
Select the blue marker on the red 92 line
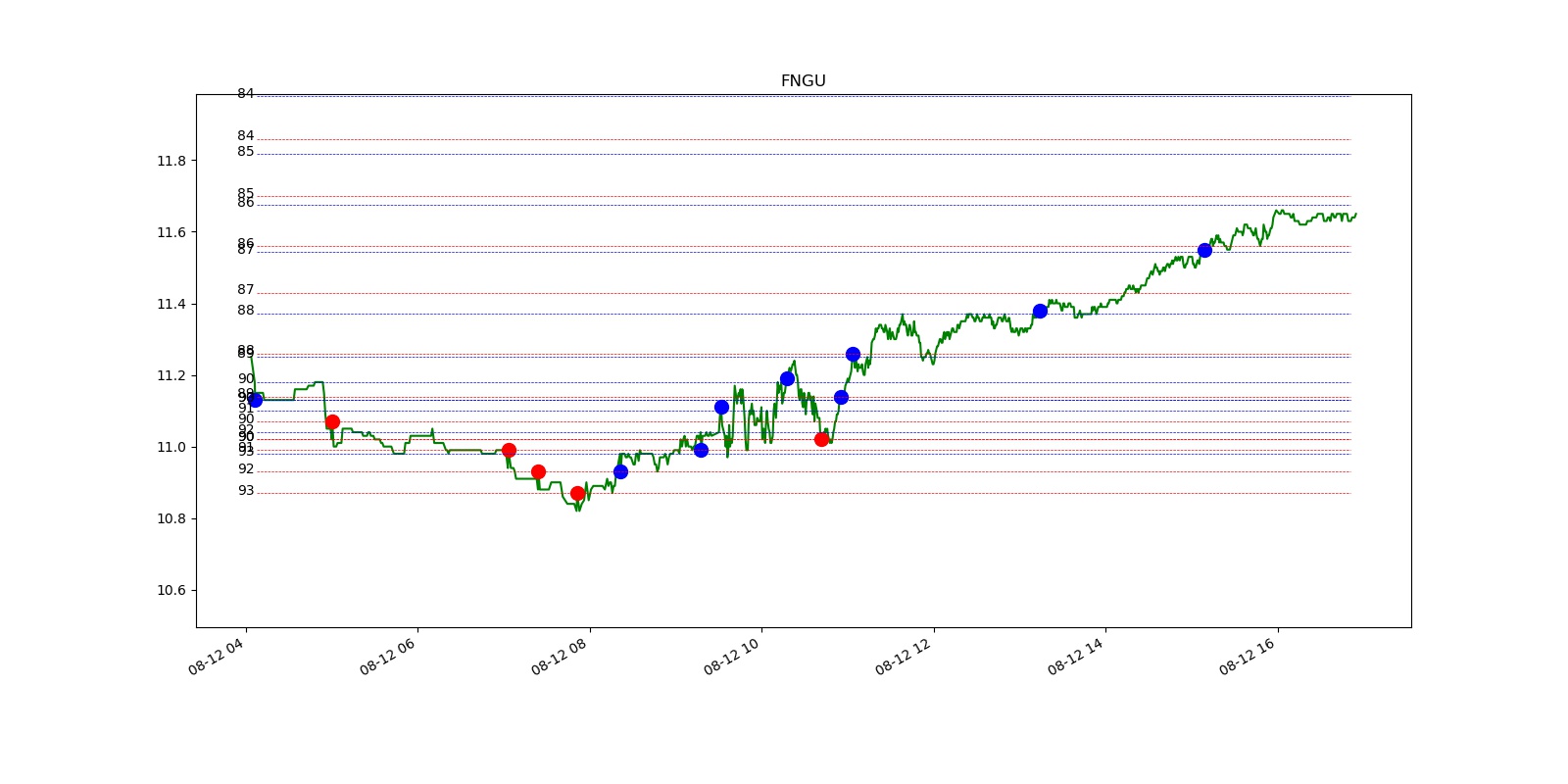(620, 471)
